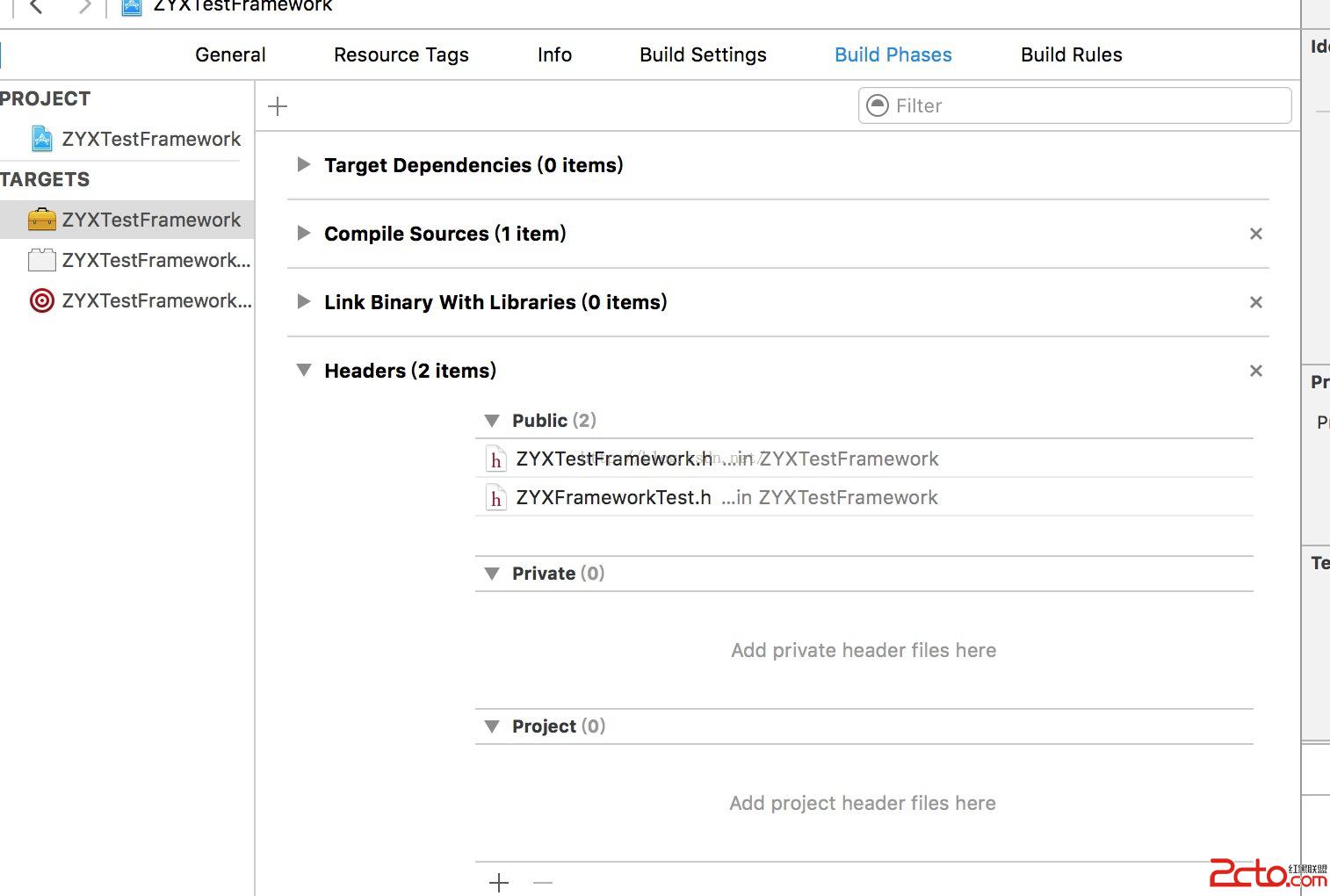Expand Link Binary With Libraries section

pos(304,301)
